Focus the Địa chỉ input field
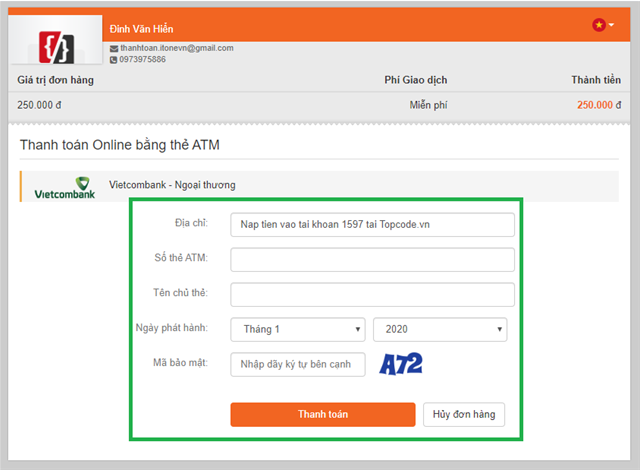 point(372,225)
